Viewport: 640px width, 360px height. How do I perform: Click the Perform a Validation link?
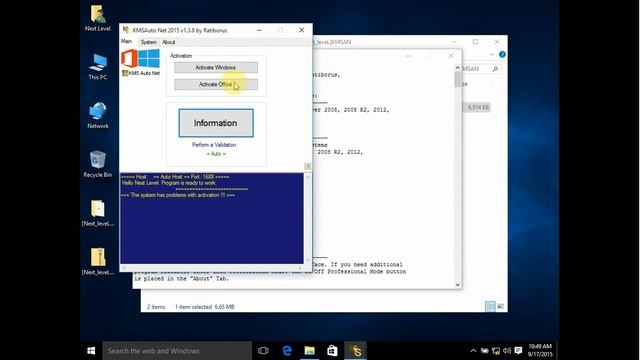tap(214, 145)
